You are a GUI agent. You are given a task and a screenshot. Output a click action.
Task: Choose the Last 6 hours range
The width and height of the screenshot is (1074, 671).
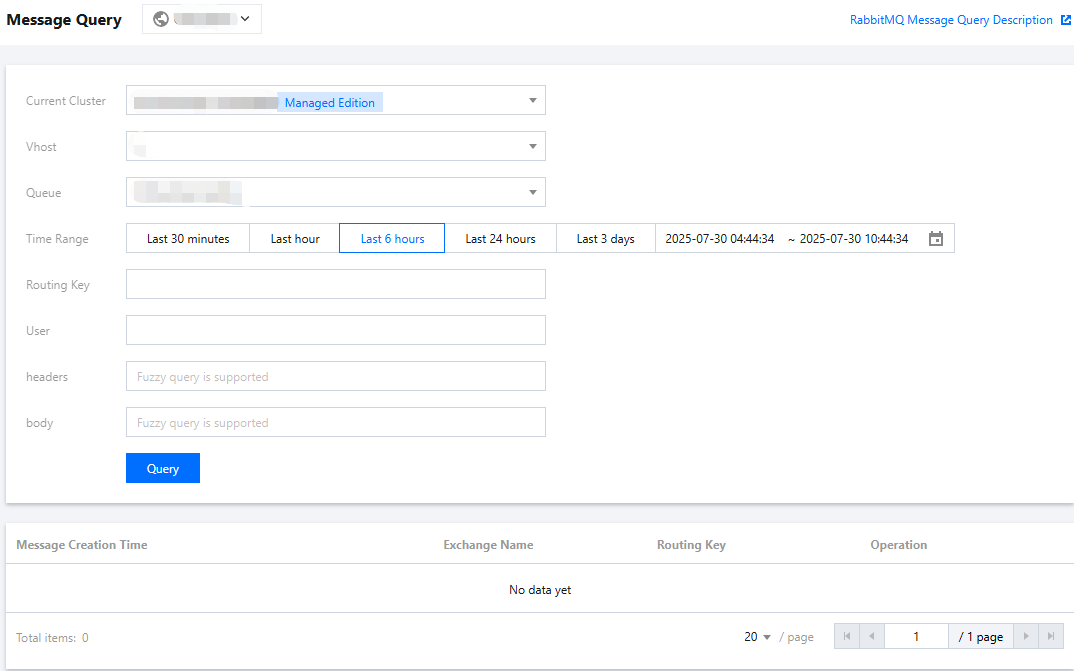pyautogui.click(x=392, y=239)
